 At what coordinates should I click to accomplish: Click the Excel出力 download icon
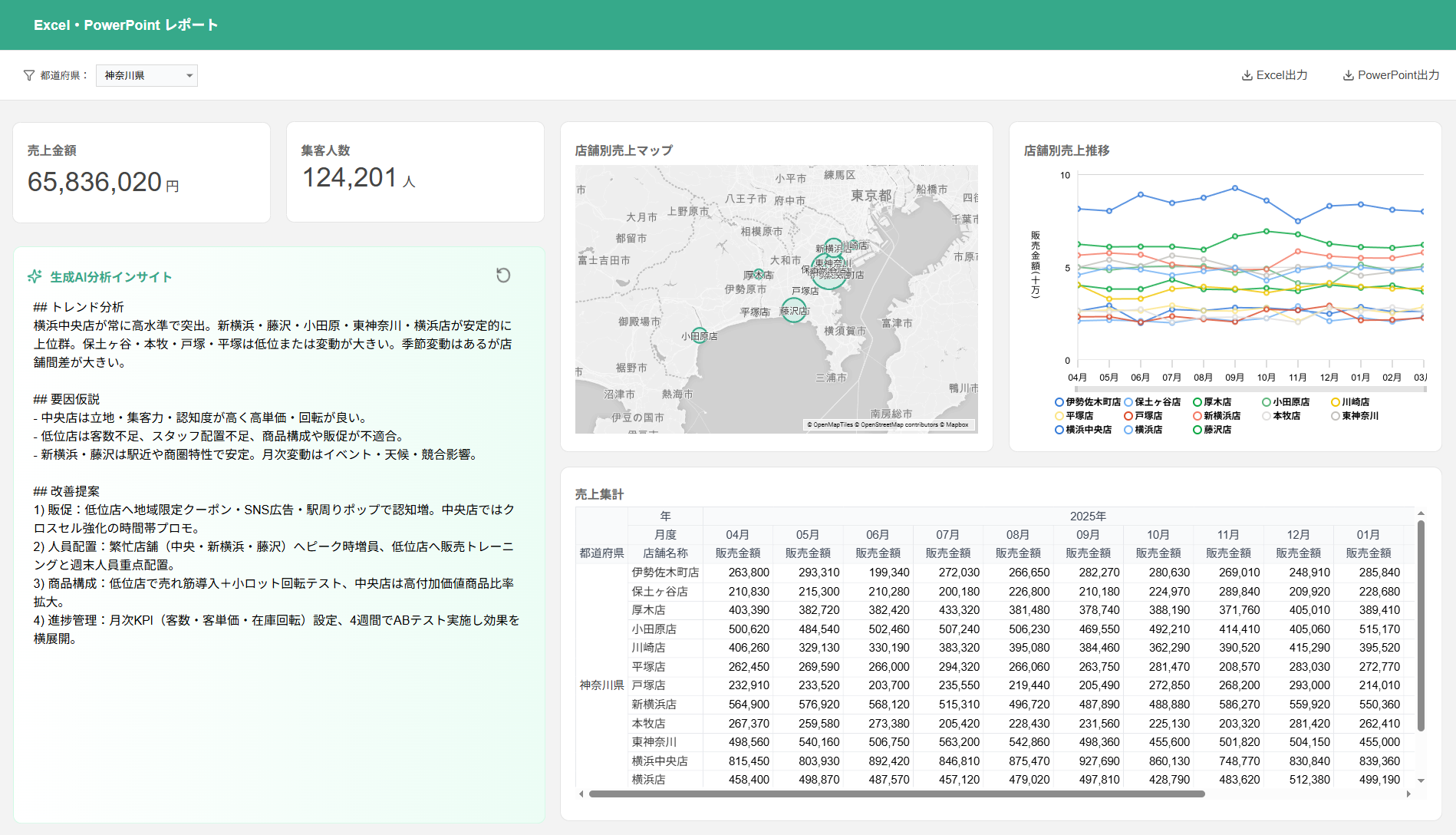[1247, 75]
